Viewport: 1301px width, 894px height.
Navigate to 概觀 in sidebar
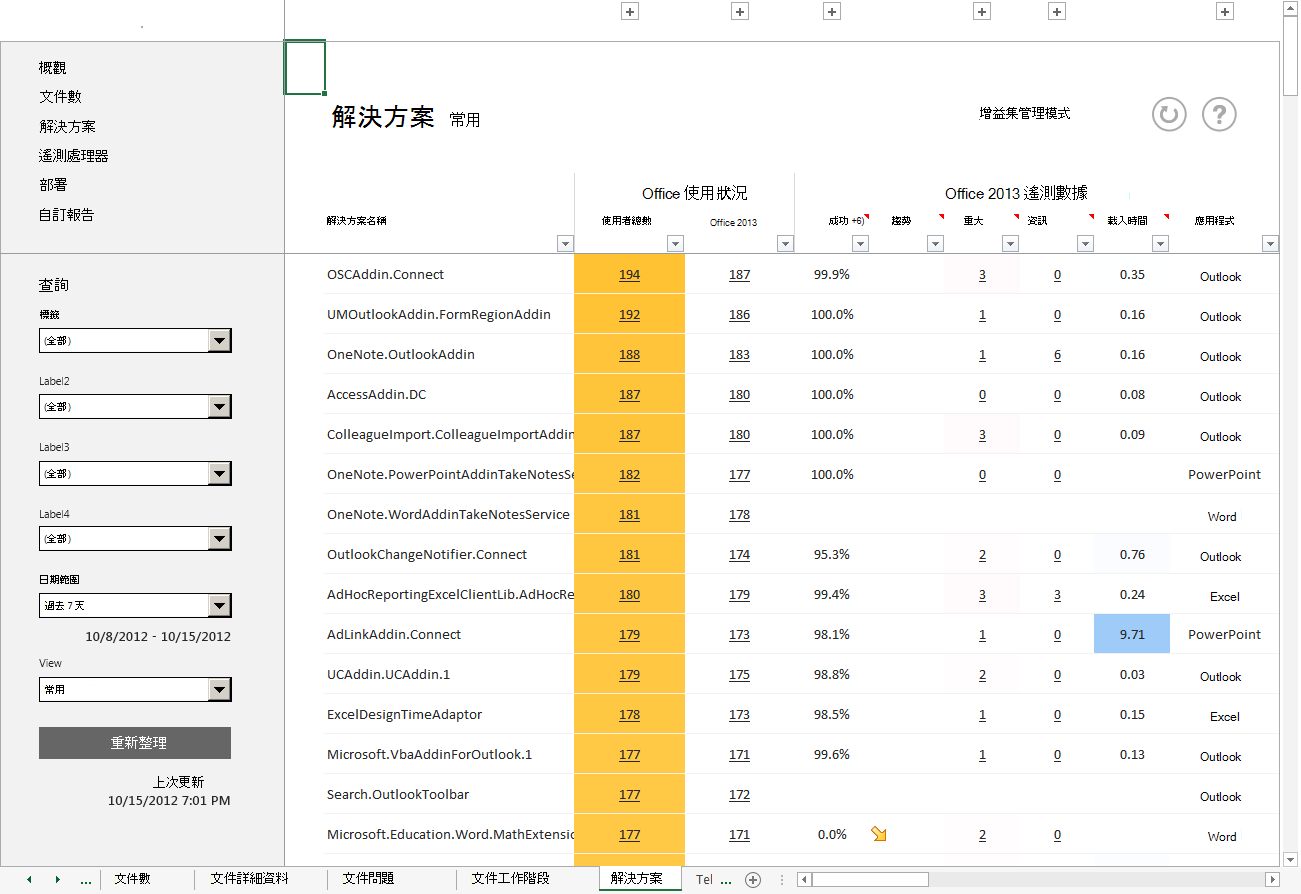53,68
